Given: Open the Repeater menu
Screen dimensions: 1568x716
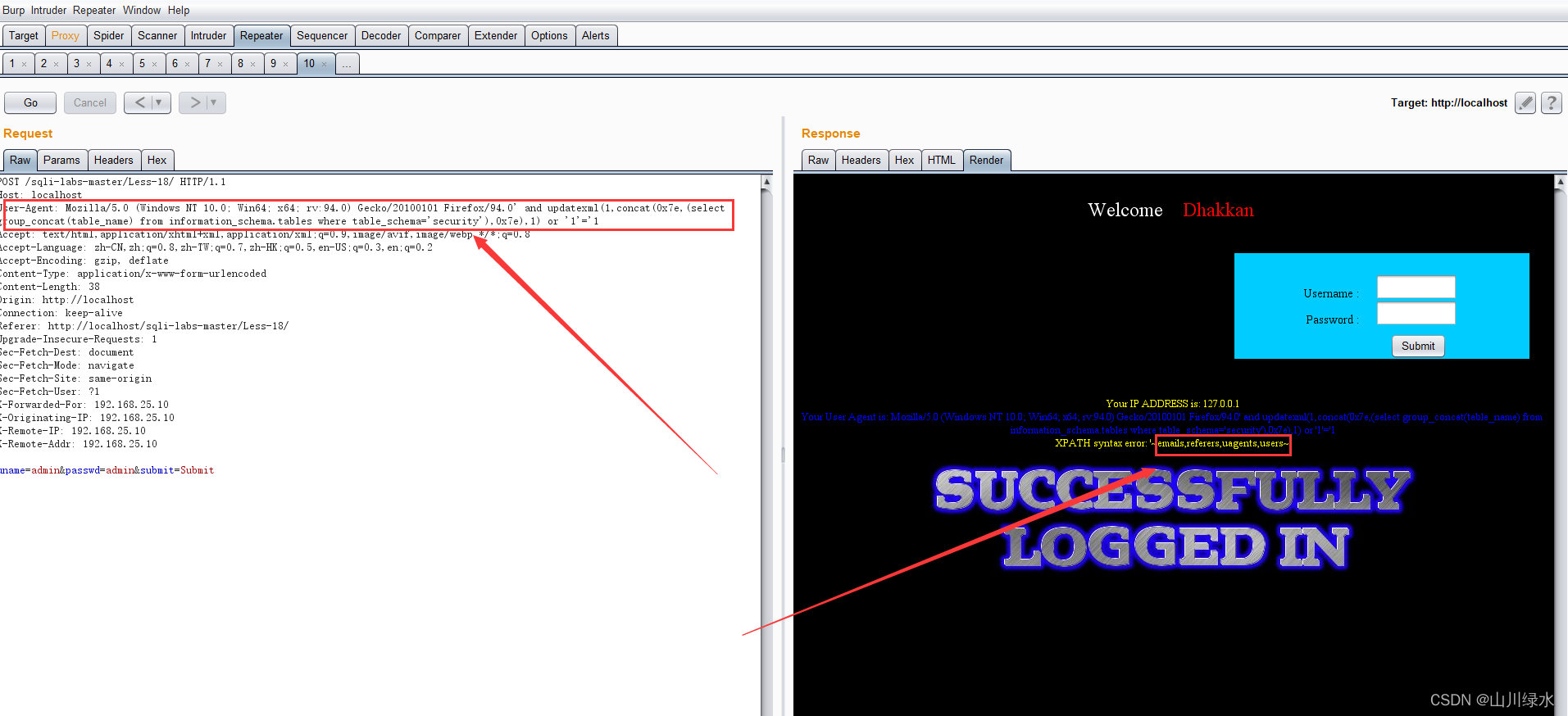Looking at the screenshot, I should (94, 10).
